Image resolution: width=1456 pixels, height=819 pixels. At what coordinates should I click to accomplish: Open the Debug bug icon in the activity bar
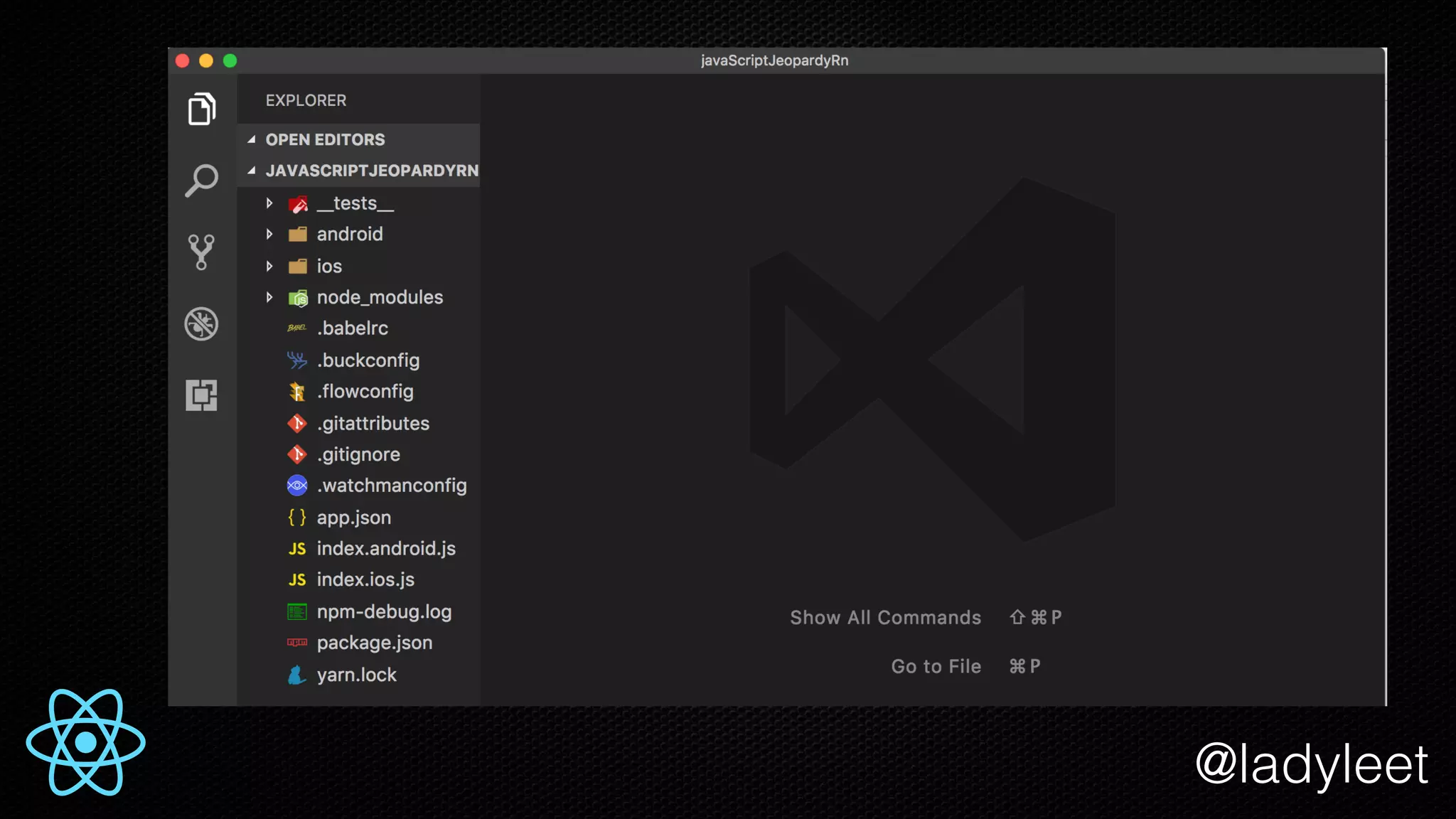tap(202, 324)
